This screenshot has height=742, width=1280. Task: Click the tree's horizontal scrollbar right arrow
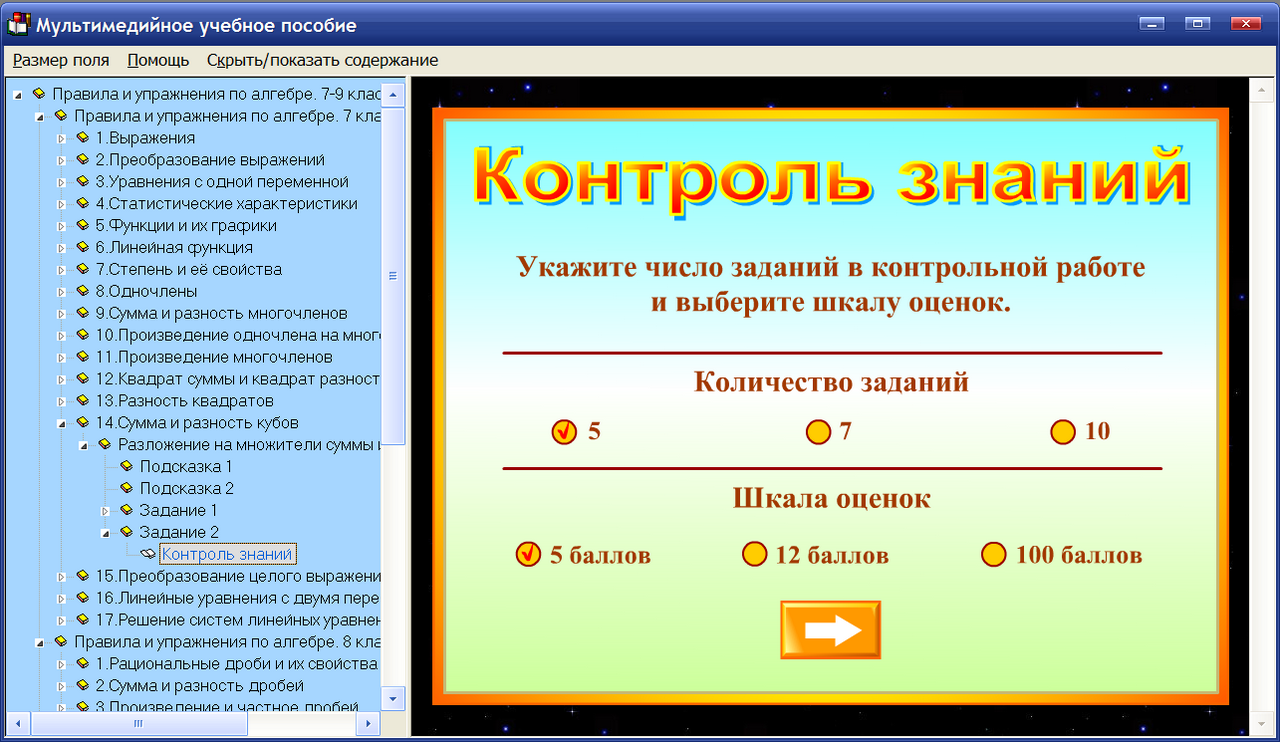370,723
